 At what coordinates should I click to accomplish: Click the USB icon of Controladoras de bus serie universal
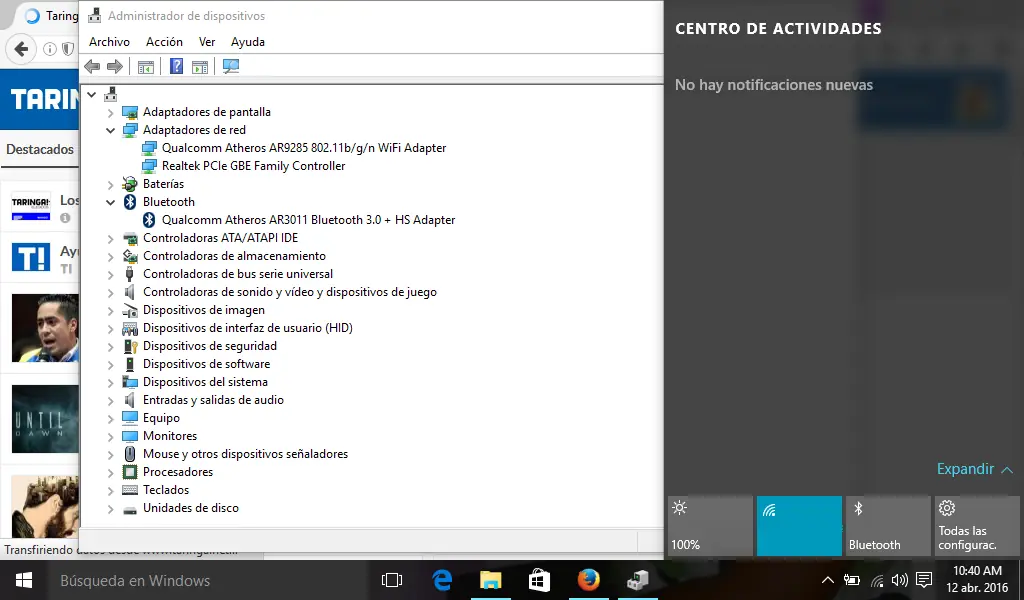point(130,274)
